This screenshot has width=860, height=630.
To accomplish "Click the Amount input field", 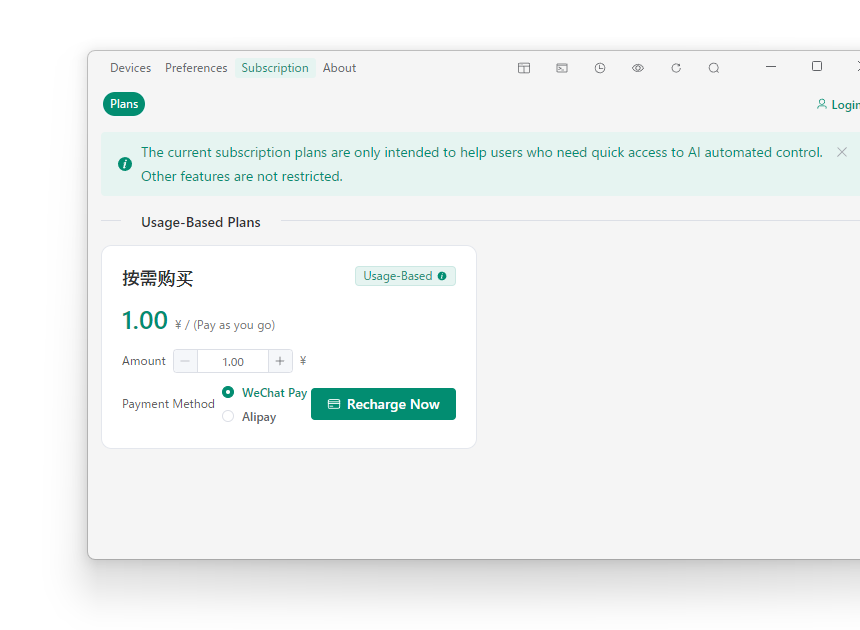I will [233, 361].
